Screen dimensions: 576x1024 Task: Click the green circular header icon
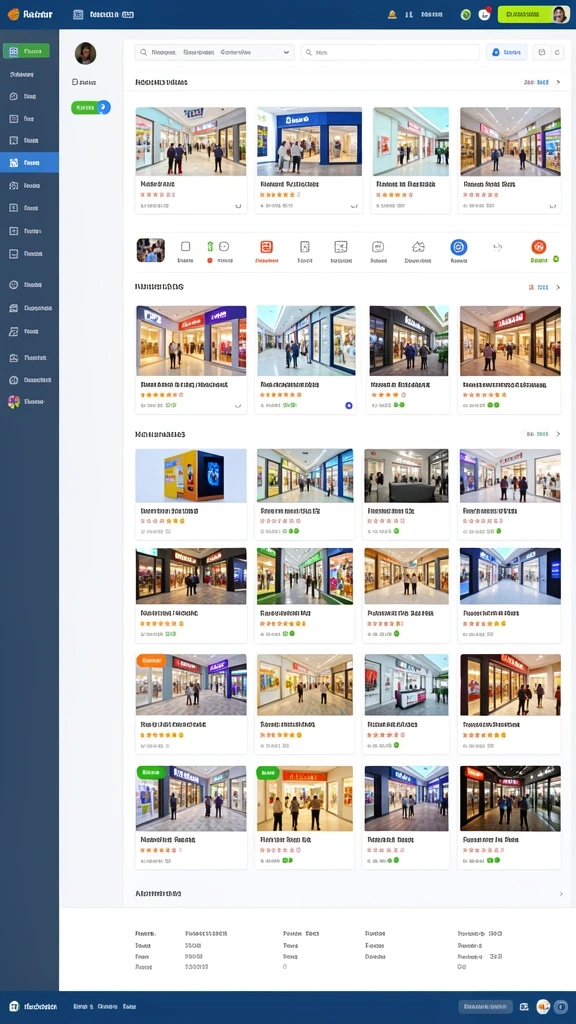[x=466, y=14]
